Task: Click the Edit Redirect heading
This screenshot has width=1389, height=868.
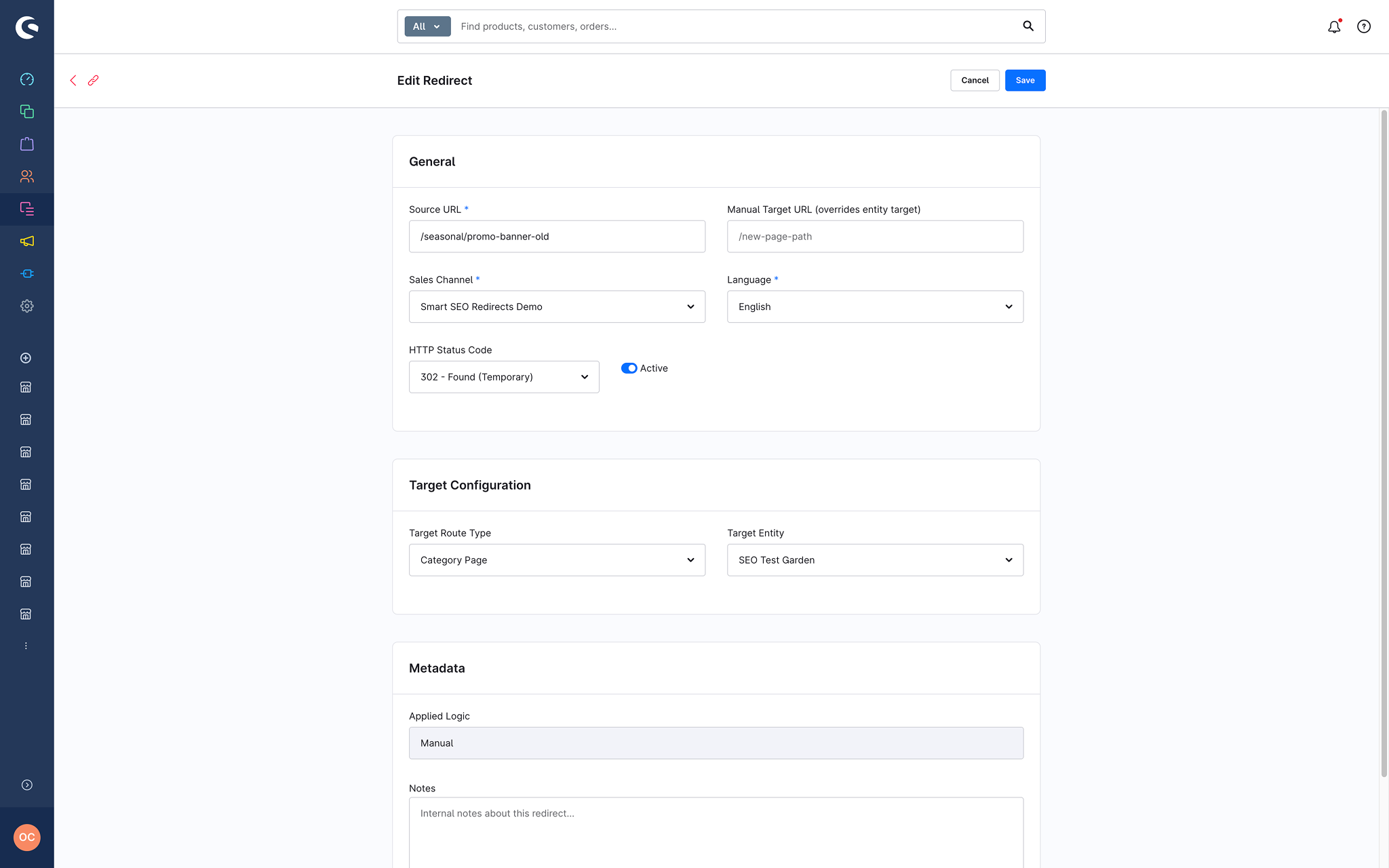Action: 435,81
